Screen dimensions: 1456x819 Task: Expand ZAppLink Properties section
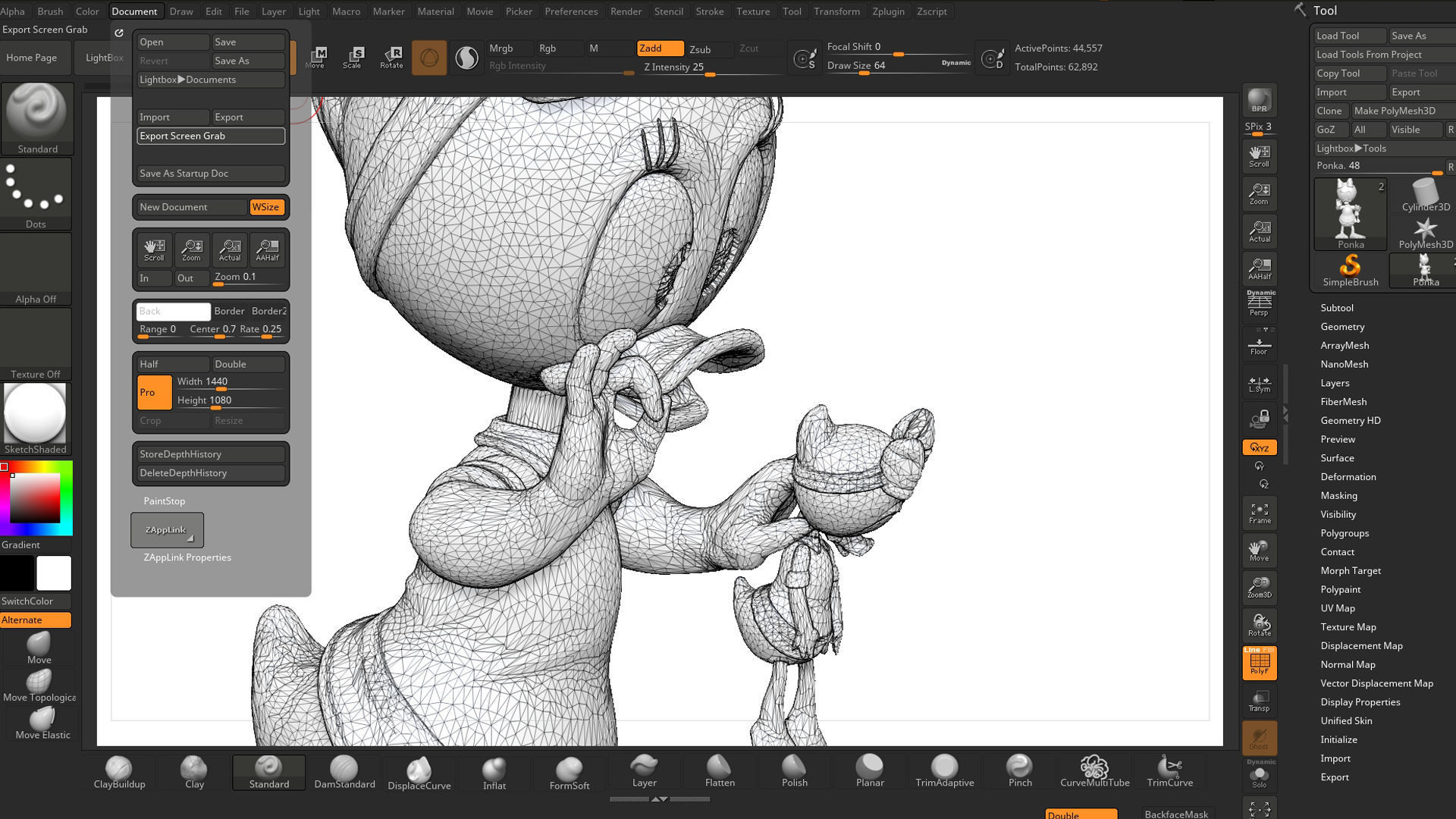(x=187, y=557)
